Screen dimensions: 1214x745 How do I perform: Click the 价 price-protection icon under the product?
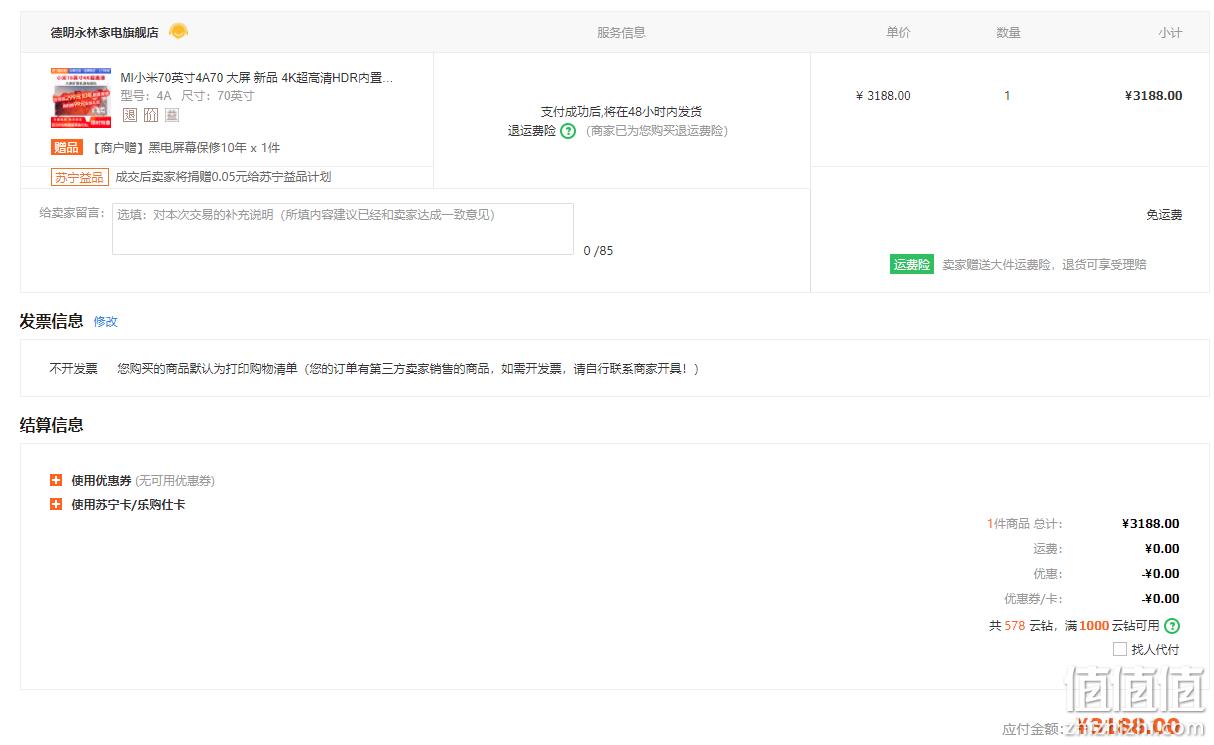coord(150,115)
